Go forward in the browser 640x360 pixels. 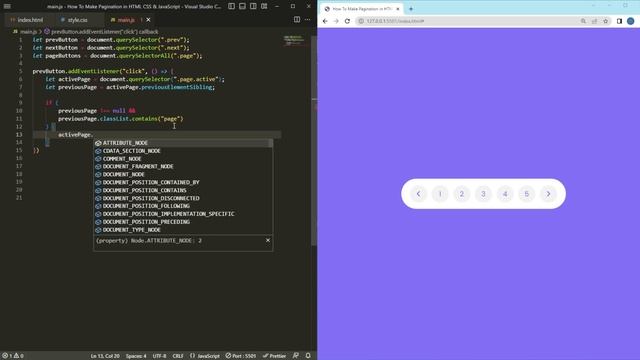pos(336,21)
